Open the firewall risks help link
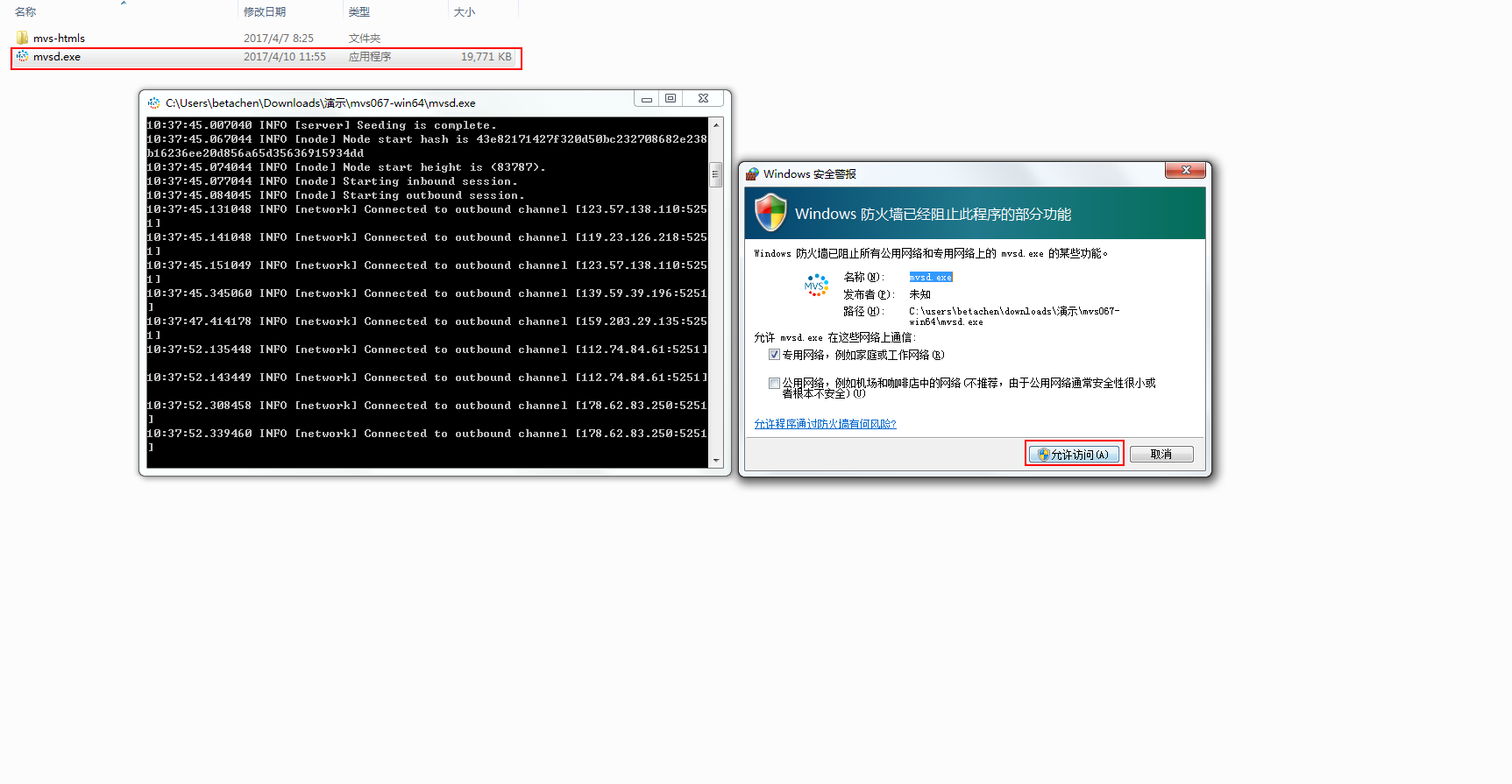This screenshot has width=1512, height=784. pyautogui.click(x=825, y=424)
